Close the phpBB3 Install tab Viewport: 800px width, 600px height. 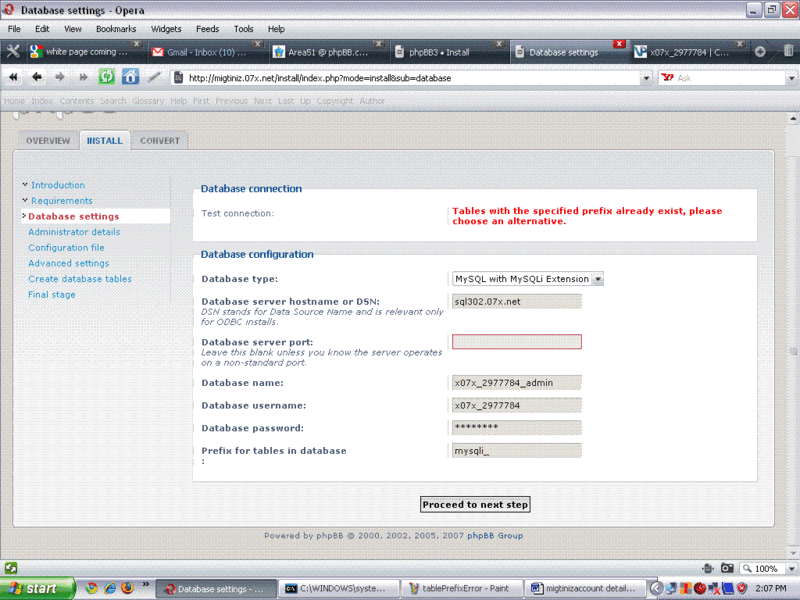[x=499, y=44]
